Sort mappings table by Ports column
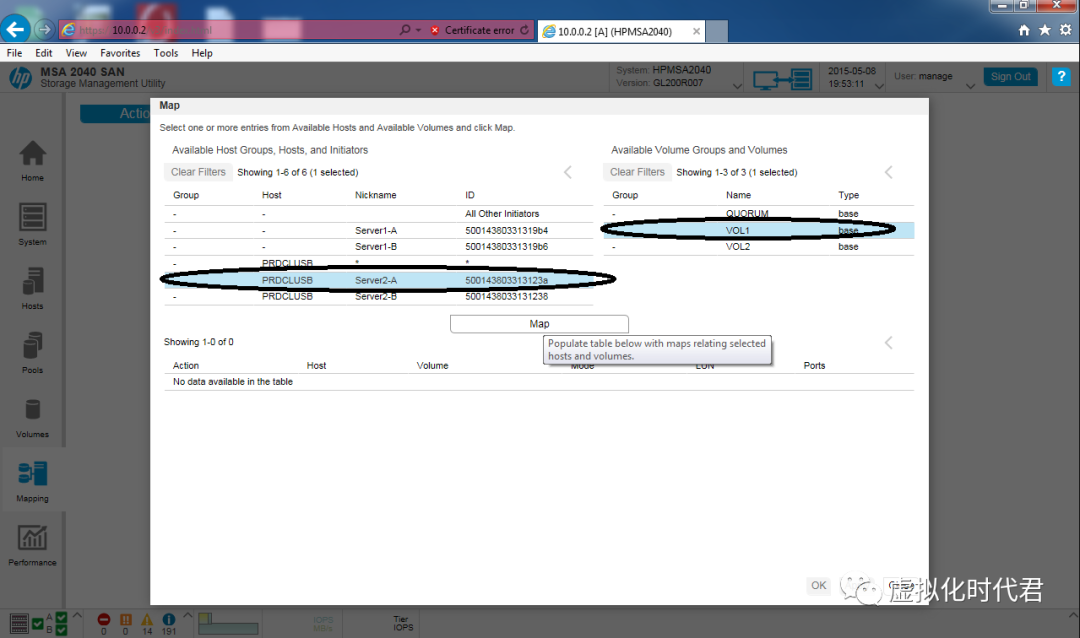The image size is (1080, 638). point(814,366)
